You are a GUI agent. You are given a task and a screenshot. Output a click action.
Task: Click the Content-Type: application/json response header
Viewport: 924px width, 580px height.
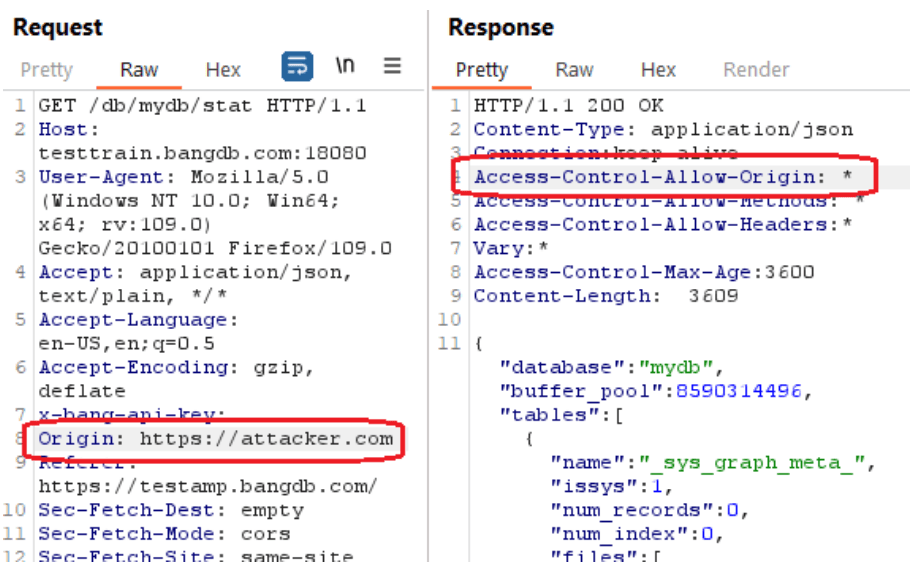click(x=664, y=129)
